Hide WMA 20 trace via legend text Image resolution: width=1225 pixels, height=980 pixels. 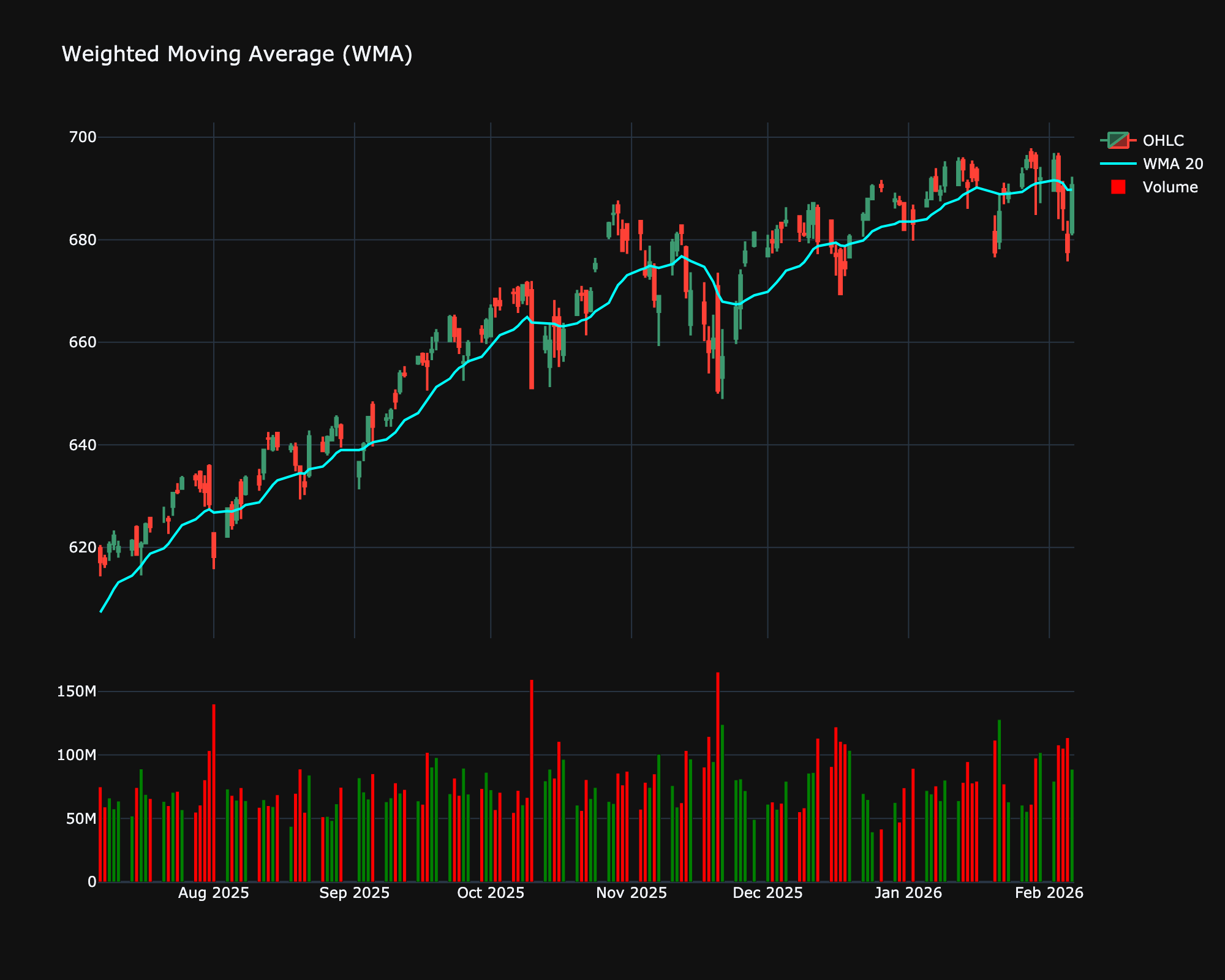tap(1172, 164)
